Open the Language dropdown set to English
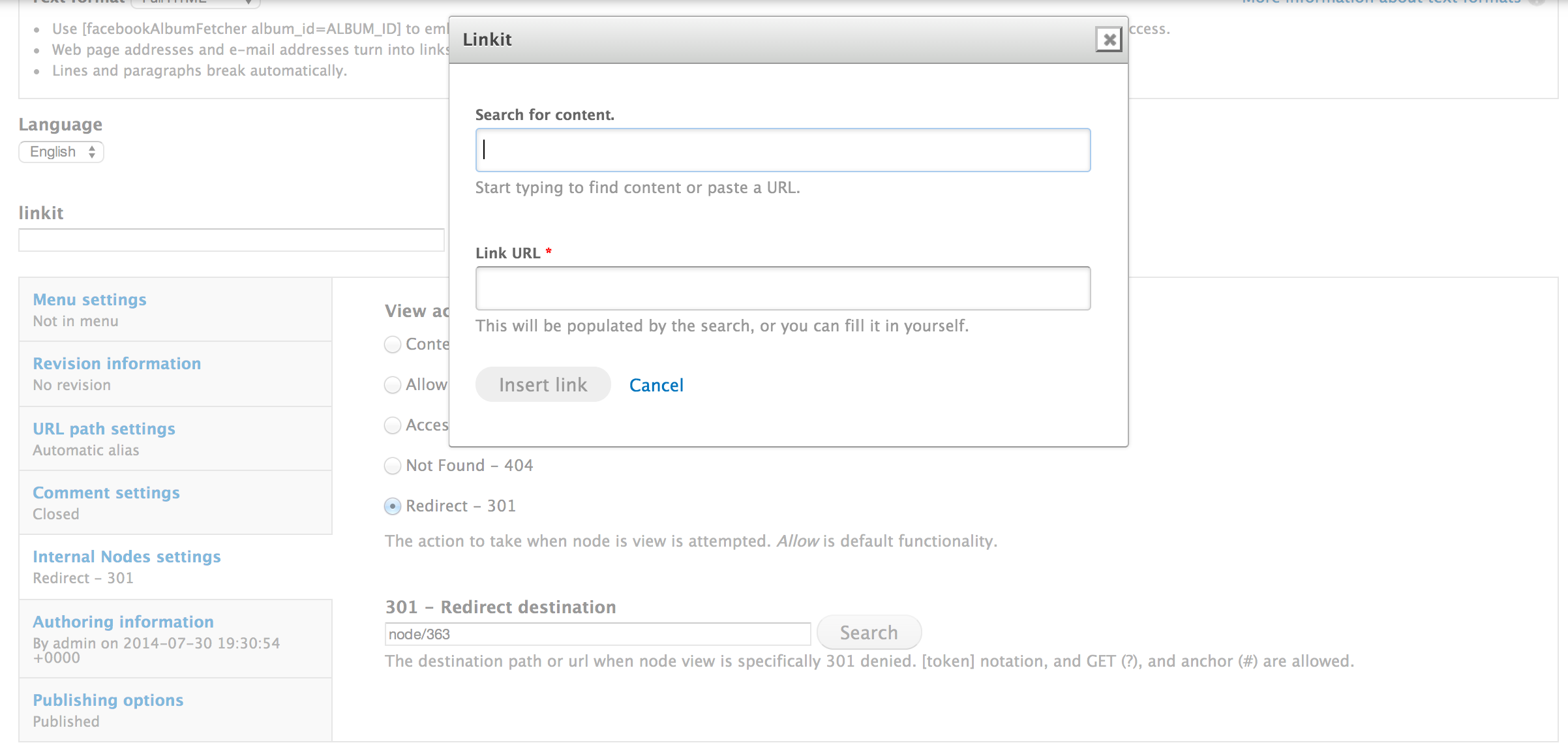 (61, 152)
